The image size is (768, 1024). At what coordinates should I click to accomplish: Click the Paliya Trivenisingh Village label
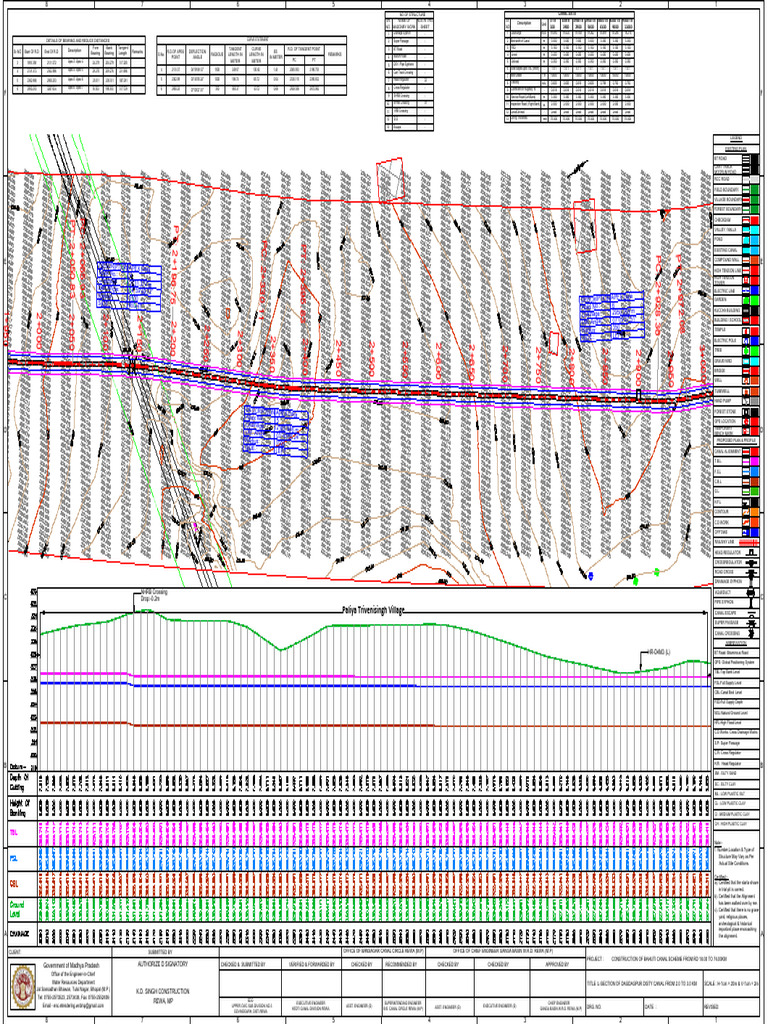pyautogui.click(x=374, y=609)
